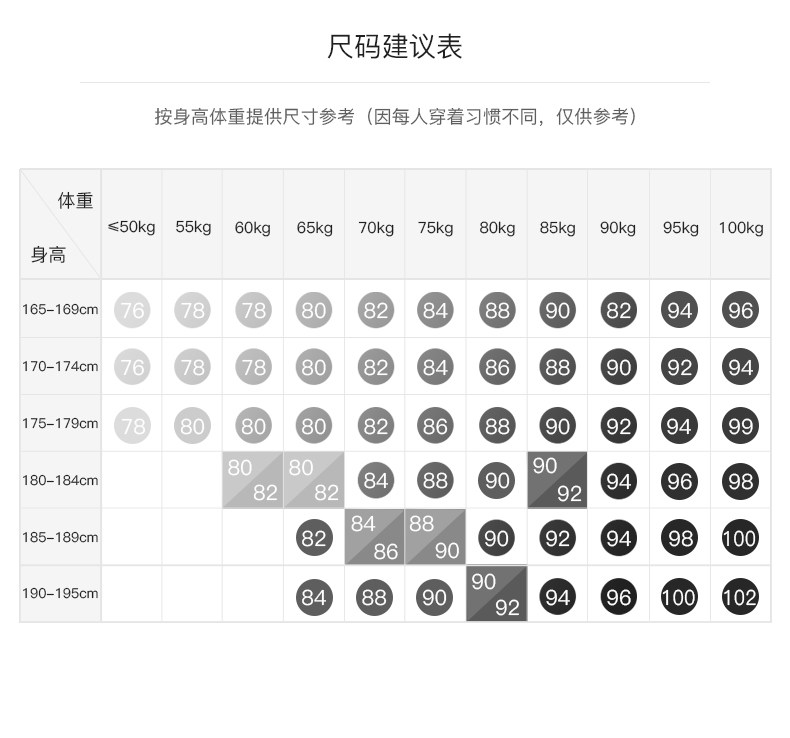The height and width of the screenshot is (738, 790).
Task: Click size 88 in the 165-169cm row
Action: click(497, 310)
